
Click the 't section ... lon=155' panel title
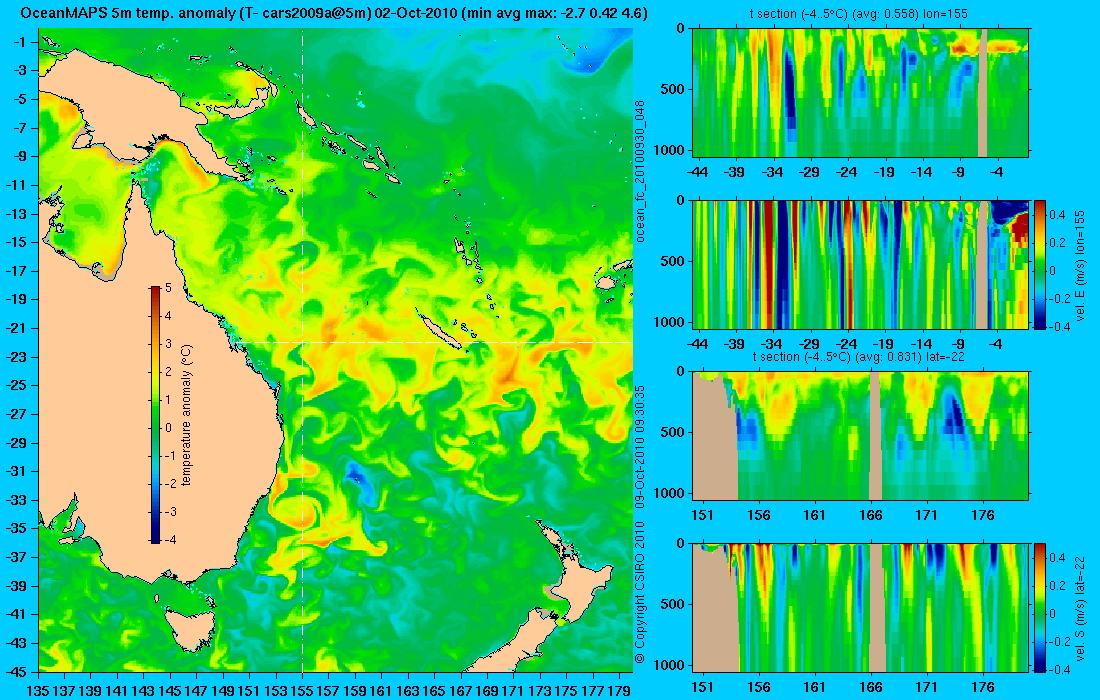pos(860,13)
